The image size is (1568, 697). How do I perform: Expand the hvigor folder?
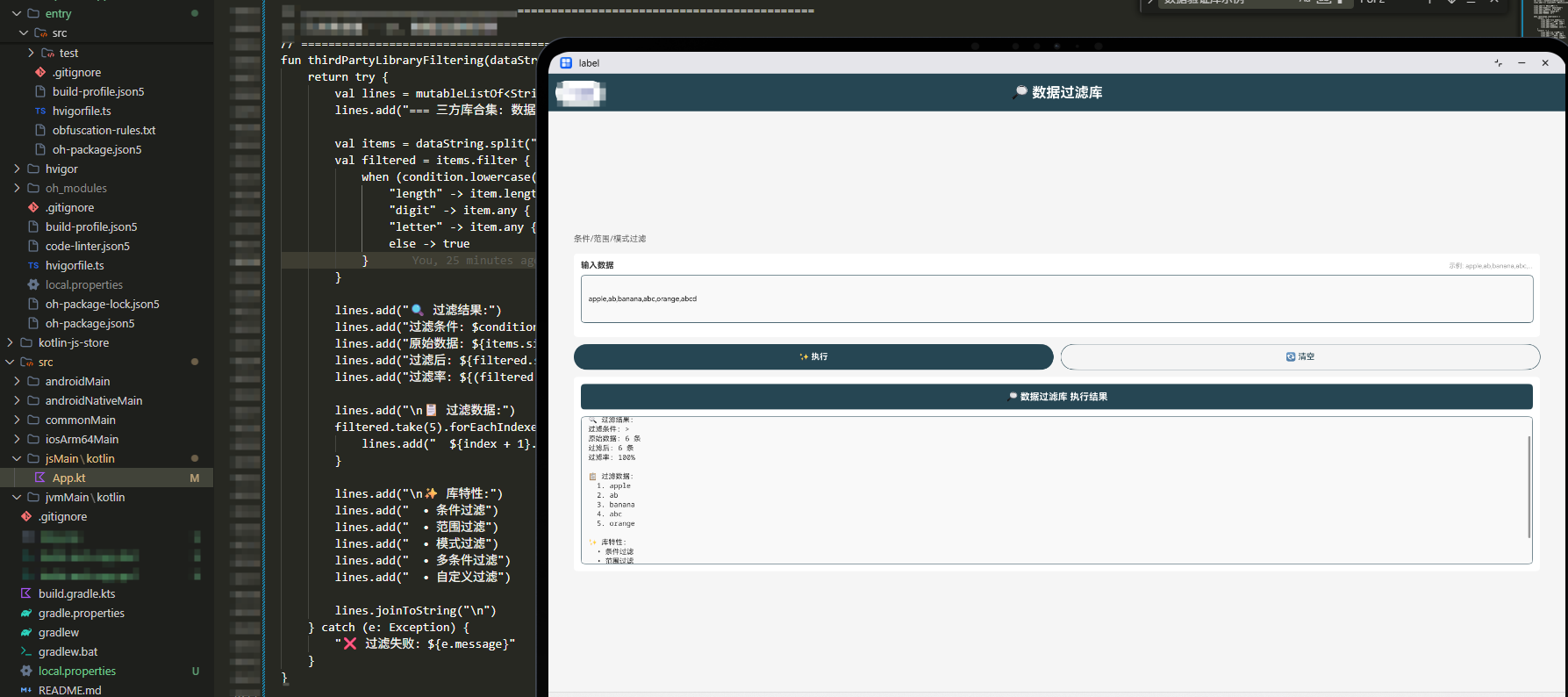[x=17, y=169]
